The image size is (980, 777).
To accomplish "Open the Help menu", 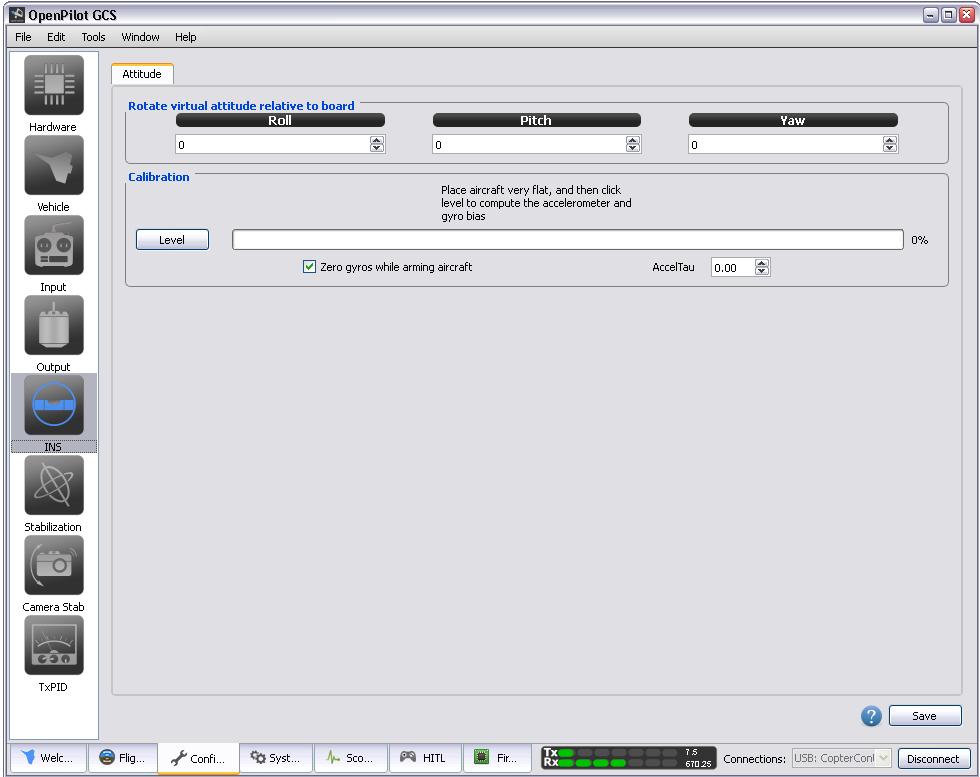I will (186, 37).
